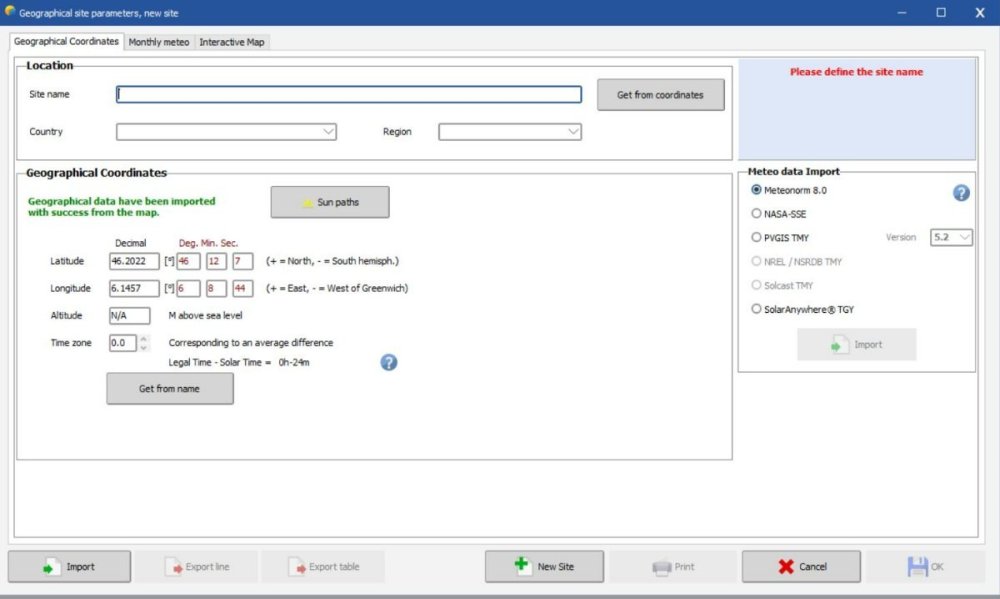Click the blue help icon beside Meteonorm 8.0
Screen dimensions: 1000x599
961,193
